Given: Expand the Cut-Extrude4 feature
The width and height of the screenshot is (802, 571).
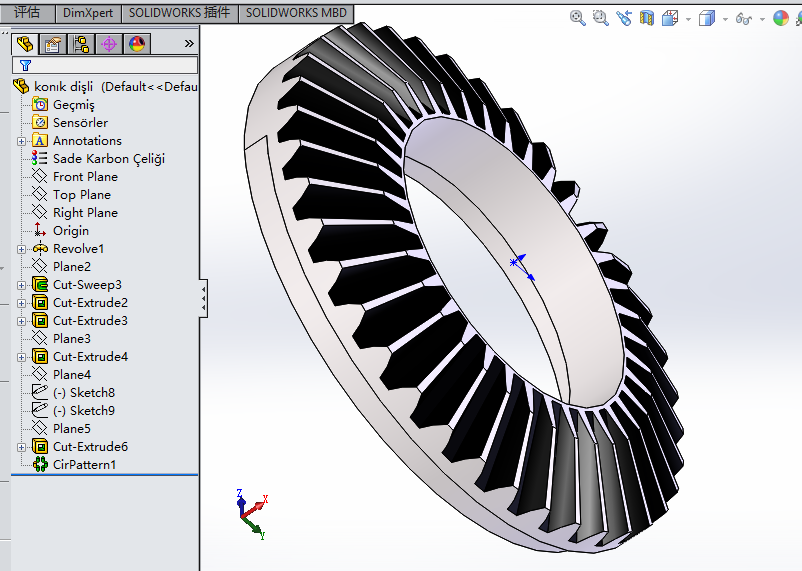Looking at the screenshot, I should (x=21, y=357).
